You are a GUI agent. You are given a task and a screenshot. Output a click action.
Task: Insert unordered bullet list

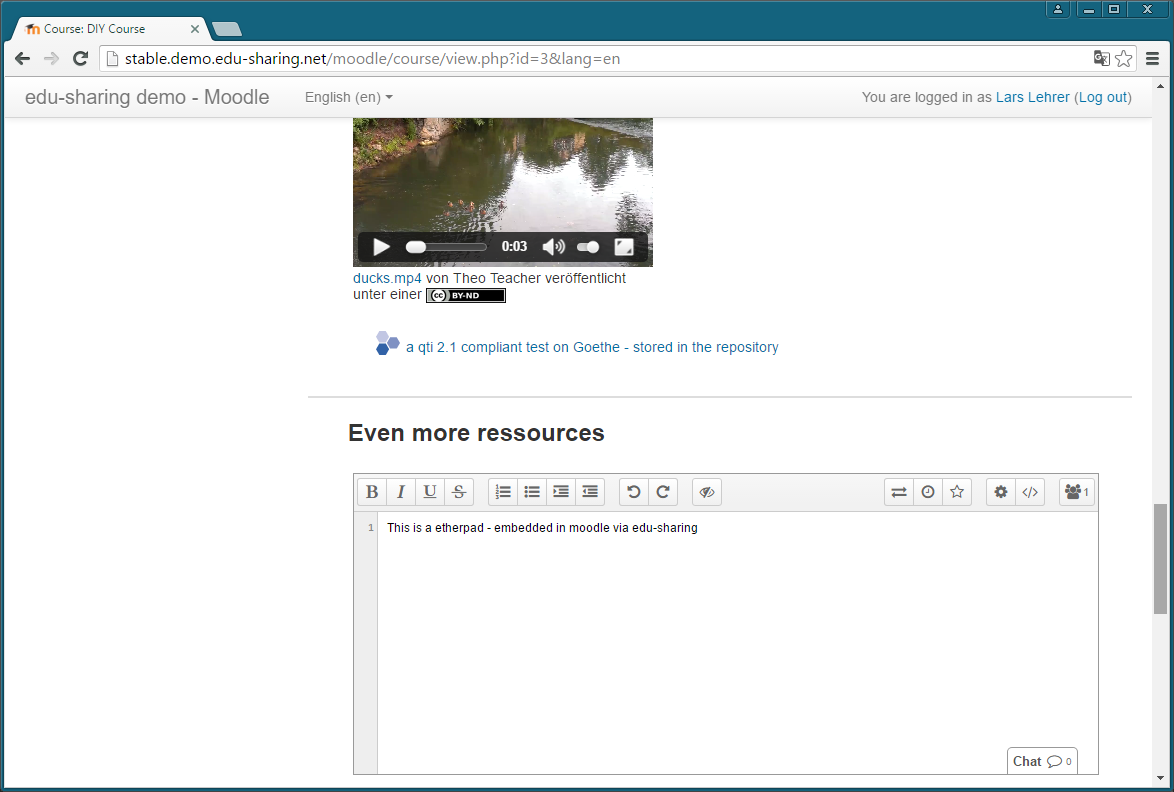[x=532, y=492]
